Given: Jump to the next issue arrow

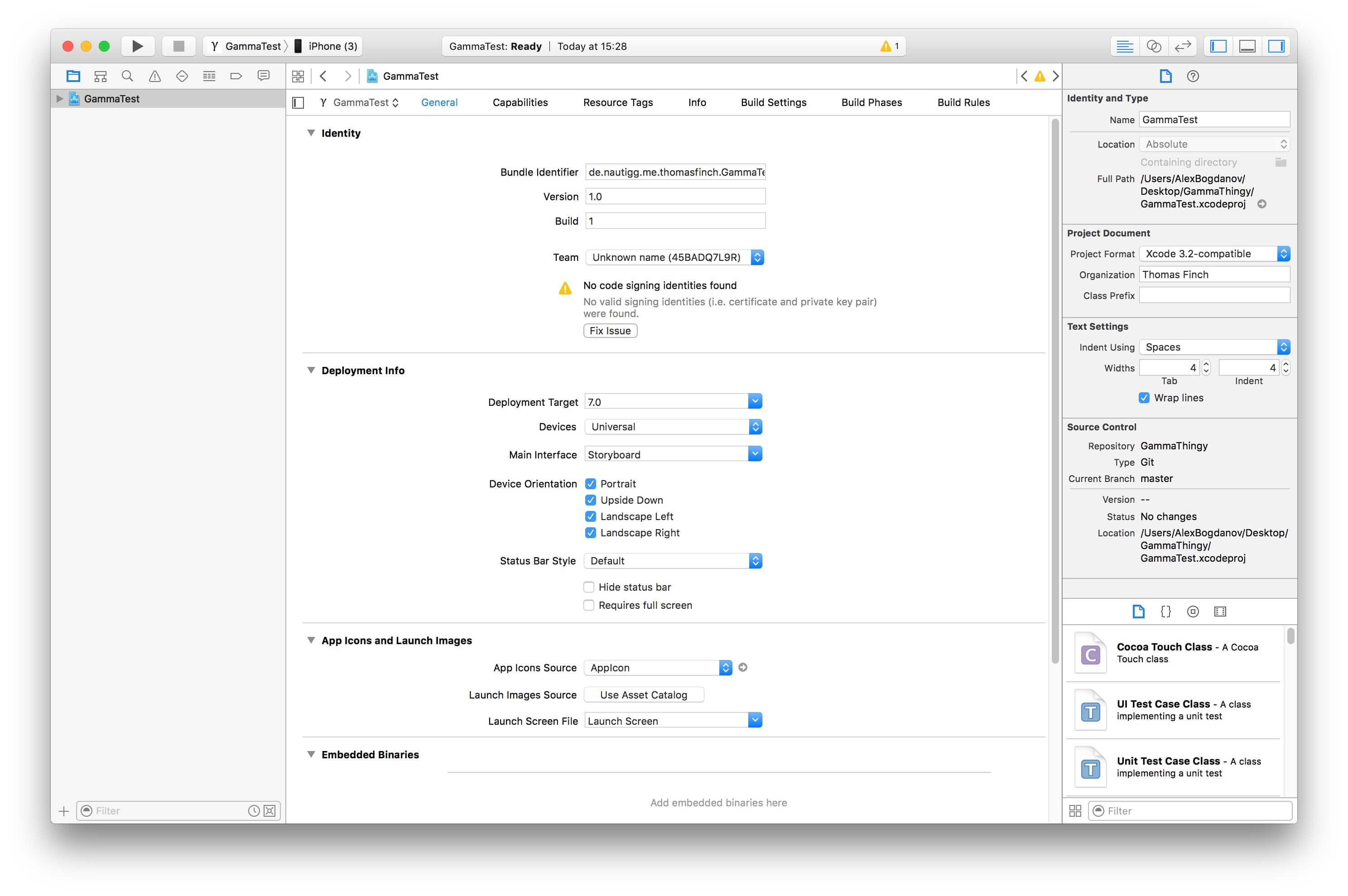Looking at the screenshot, I should [x=1055, y=76].
